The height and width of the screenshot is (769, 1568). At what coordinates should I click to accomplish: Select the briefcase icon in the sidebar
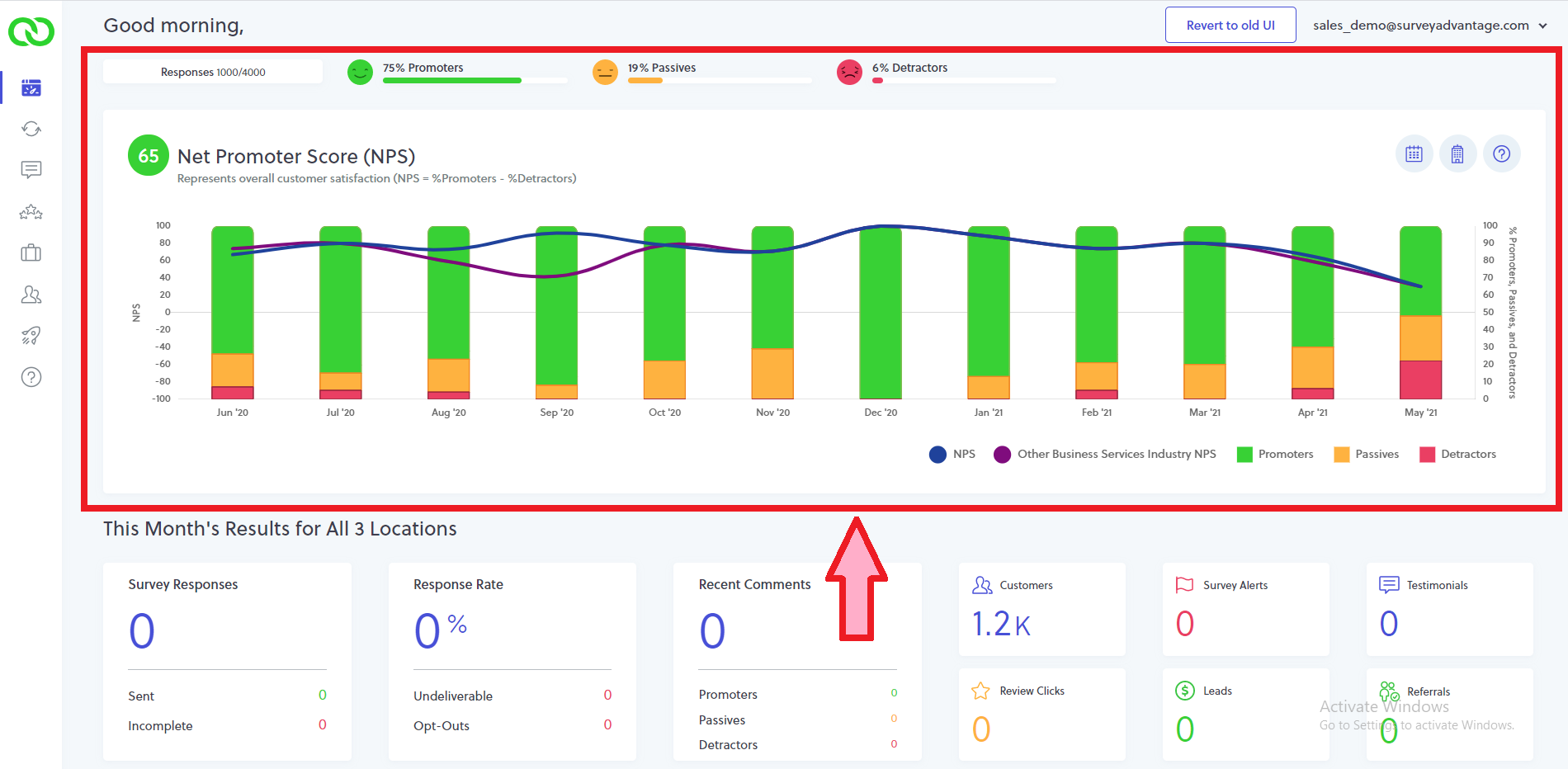point(31,253)
